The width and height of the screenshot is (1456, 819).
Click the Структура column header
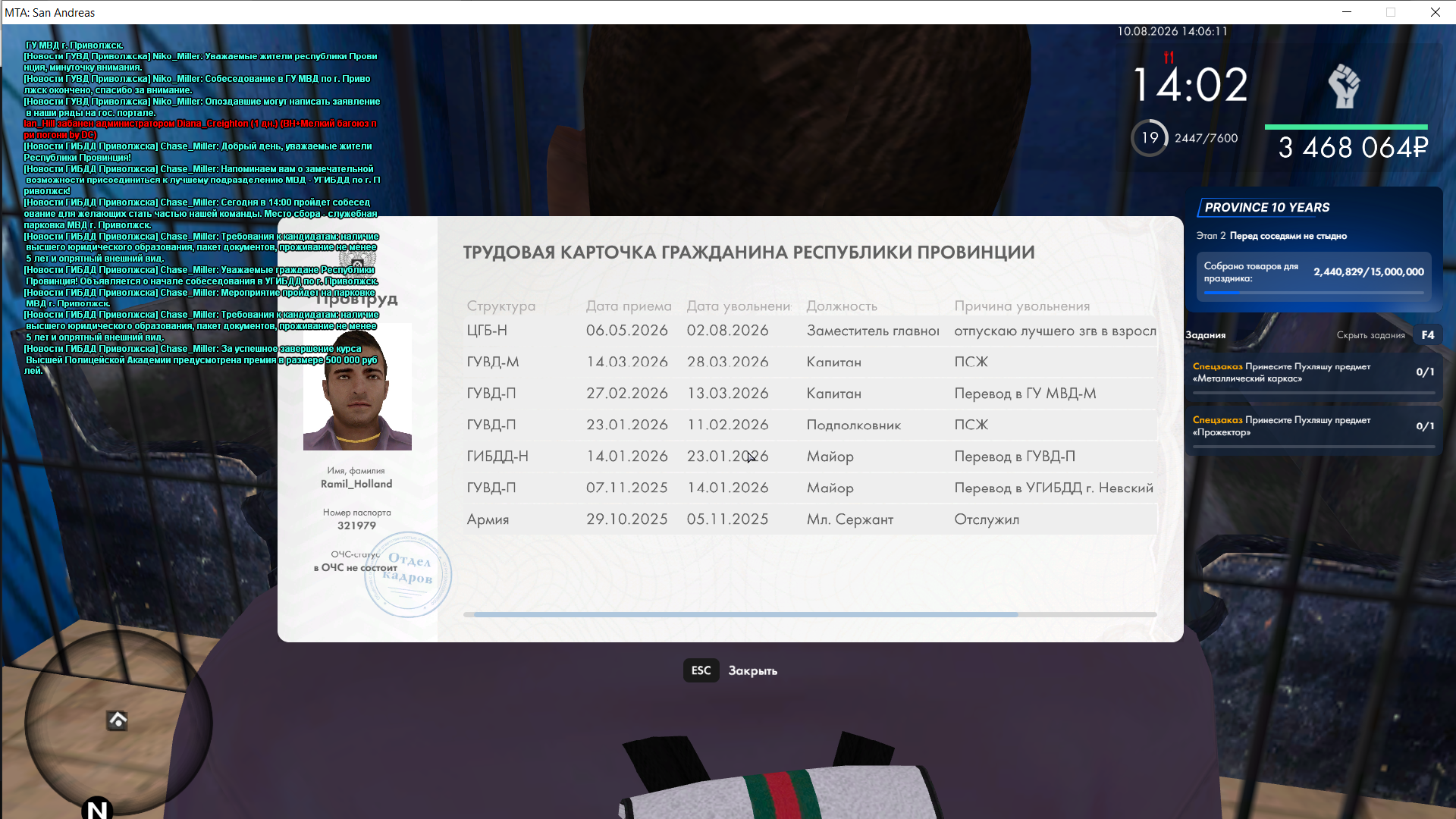tap(500, 306)
